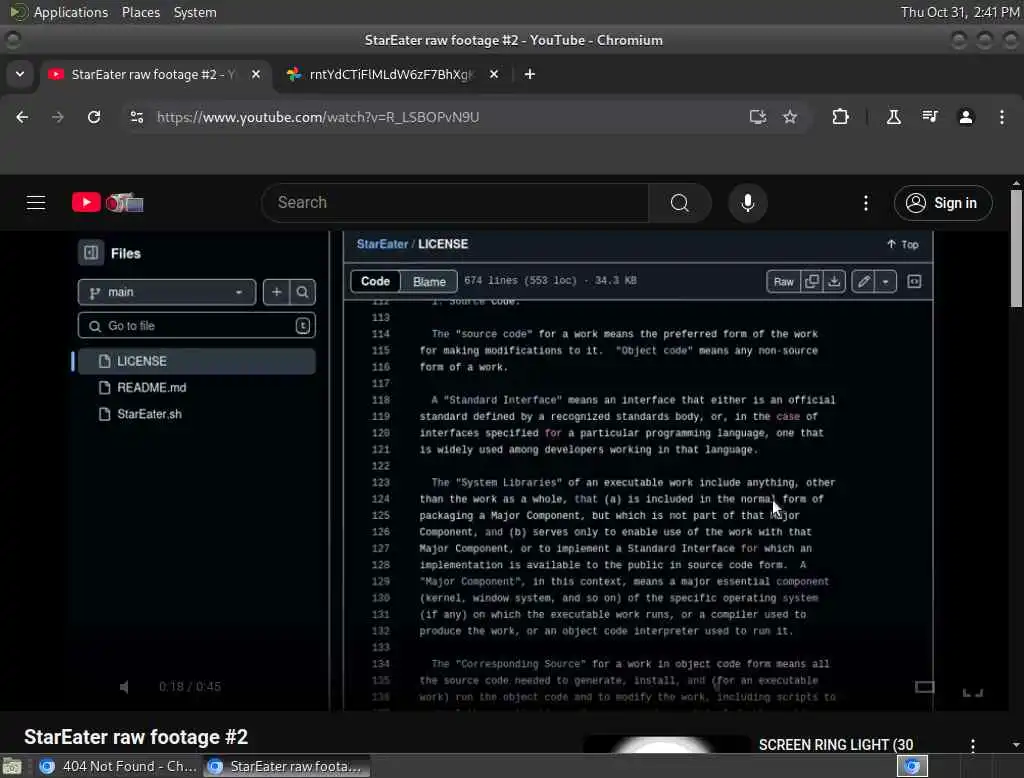
Task: Open options for SCREEN RING LIGHT video
Action: (x=973, y=745)
